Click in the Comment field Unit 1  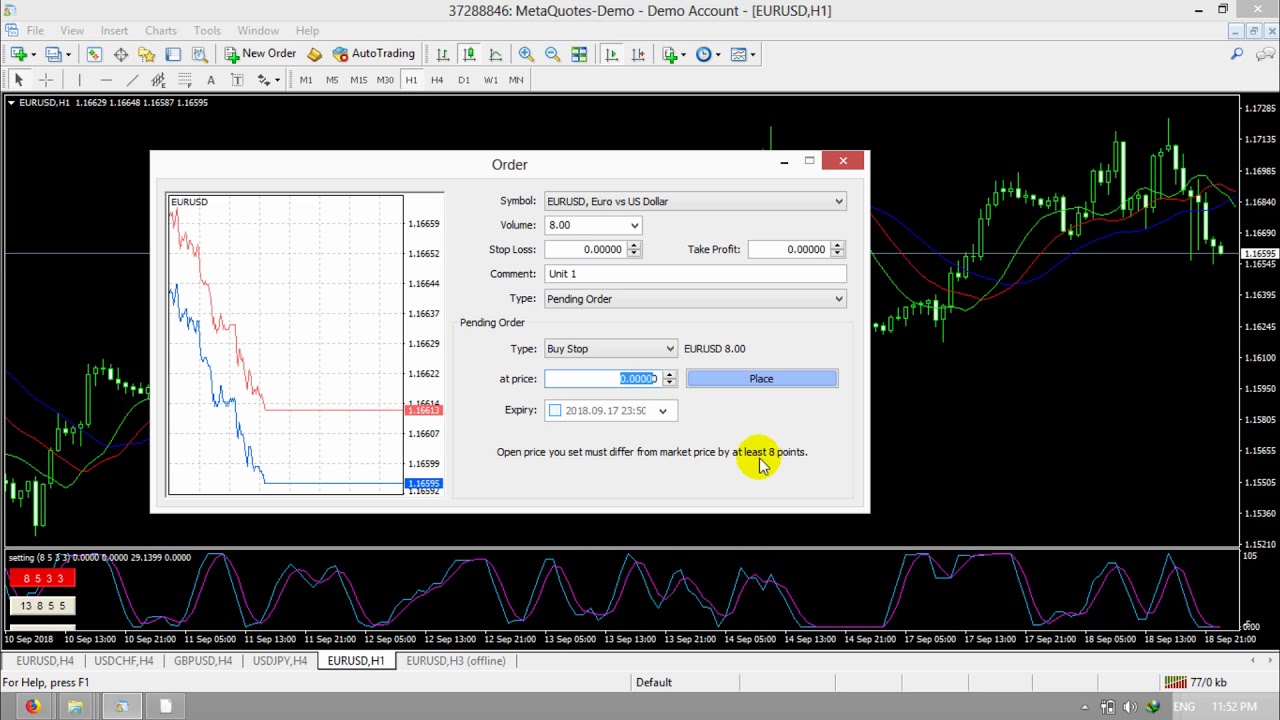tap(696, 274)
